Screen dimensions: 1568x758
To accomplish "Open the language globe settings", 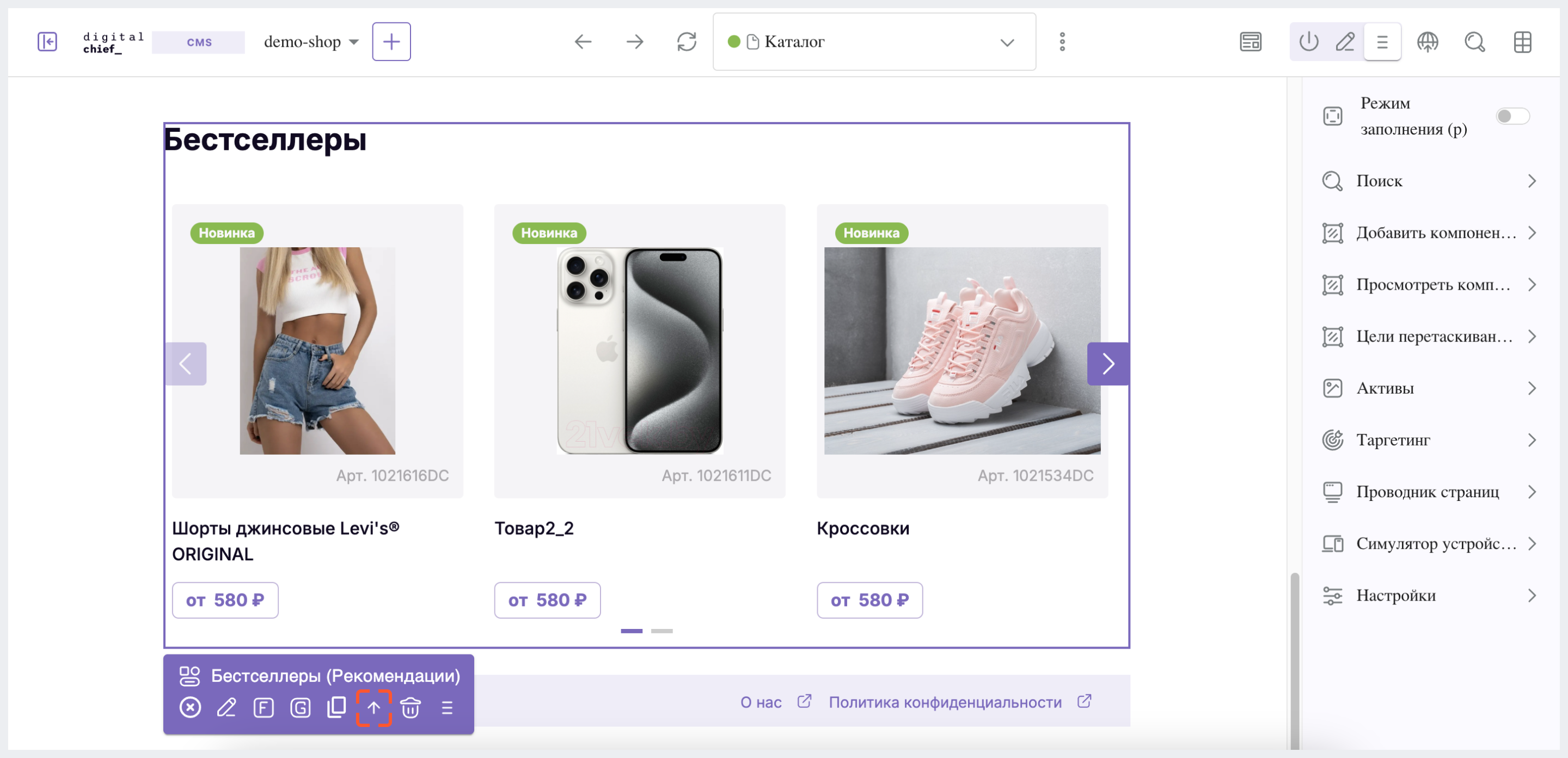I will pyautogui.click(x=1428, y=41).
